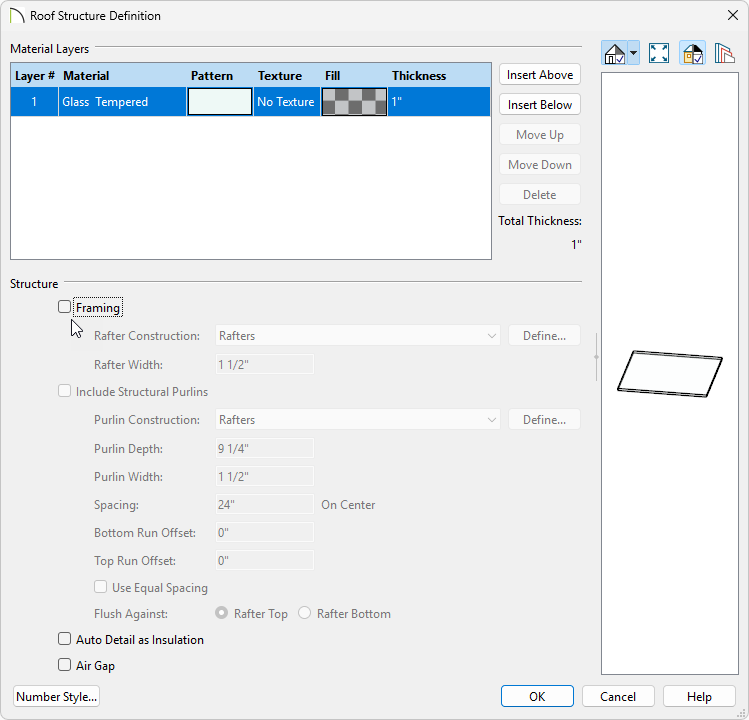Image resolution: width=749 pixels, height=720 pixels.
Task: Select the Glass Tempered material cell
Action: pos(122,102)
